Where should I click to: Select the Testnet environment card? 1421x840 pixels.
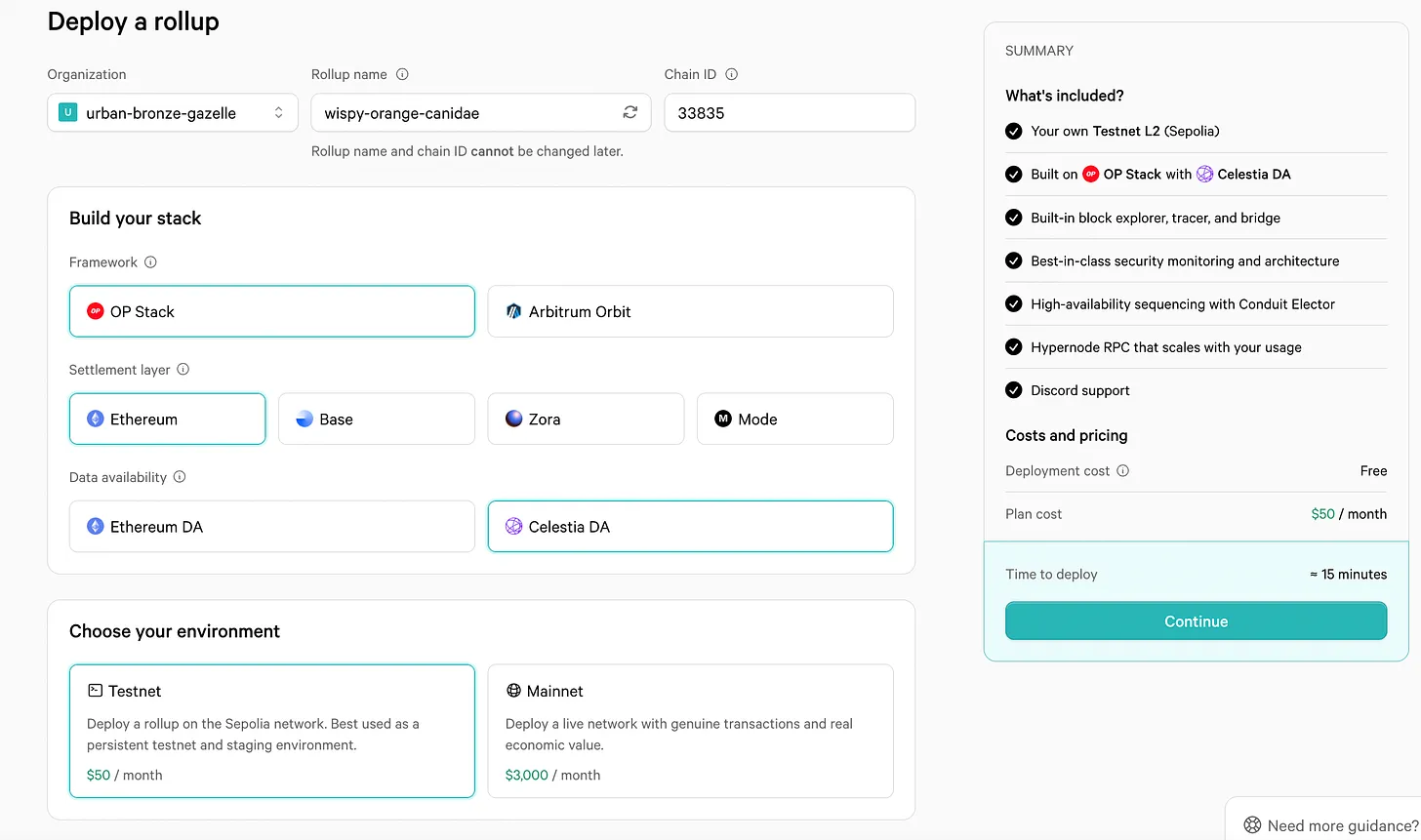(272, 731)
